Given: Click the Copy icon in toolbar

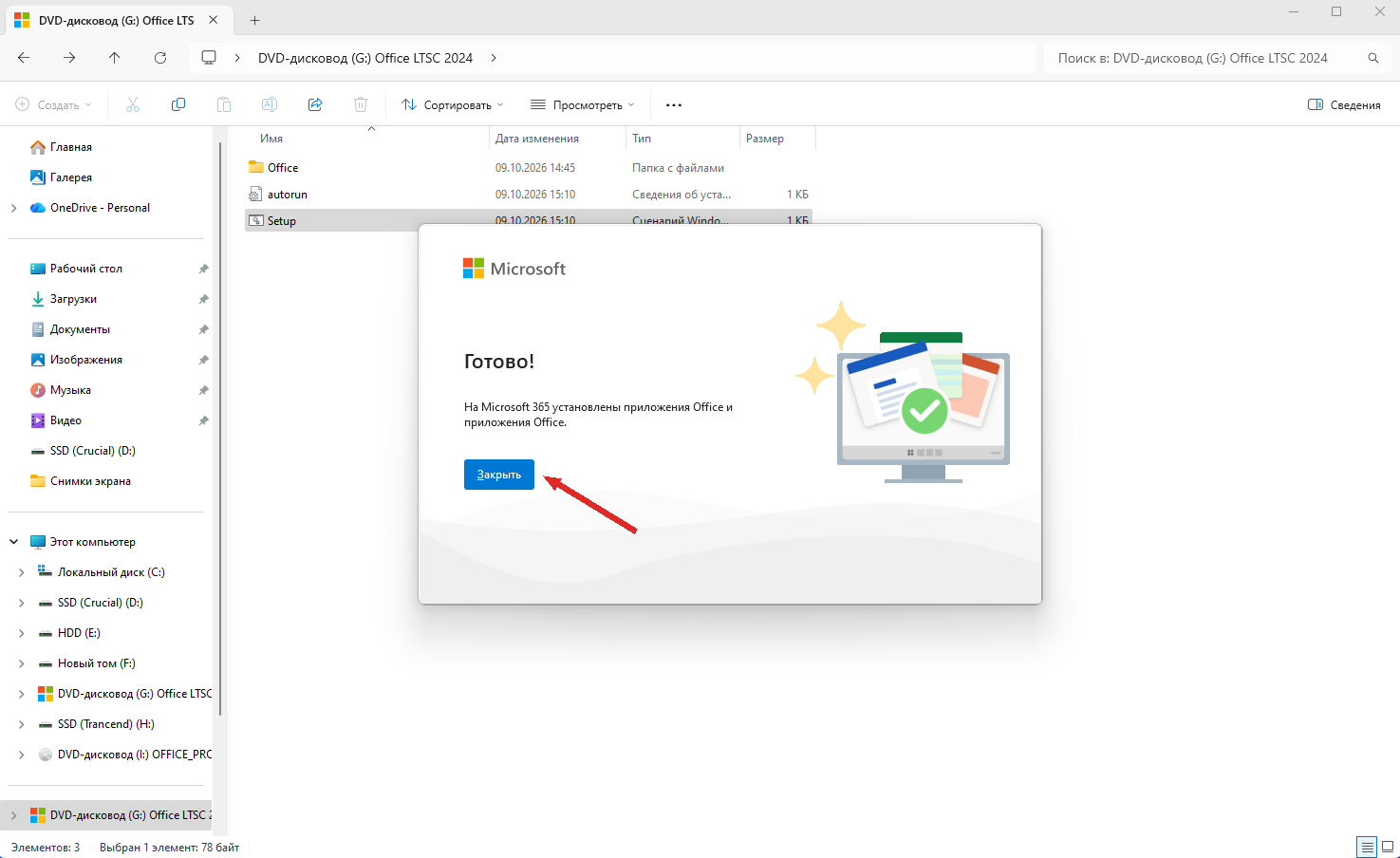Looking at the screenshot, I should click(x=178, y=104).
